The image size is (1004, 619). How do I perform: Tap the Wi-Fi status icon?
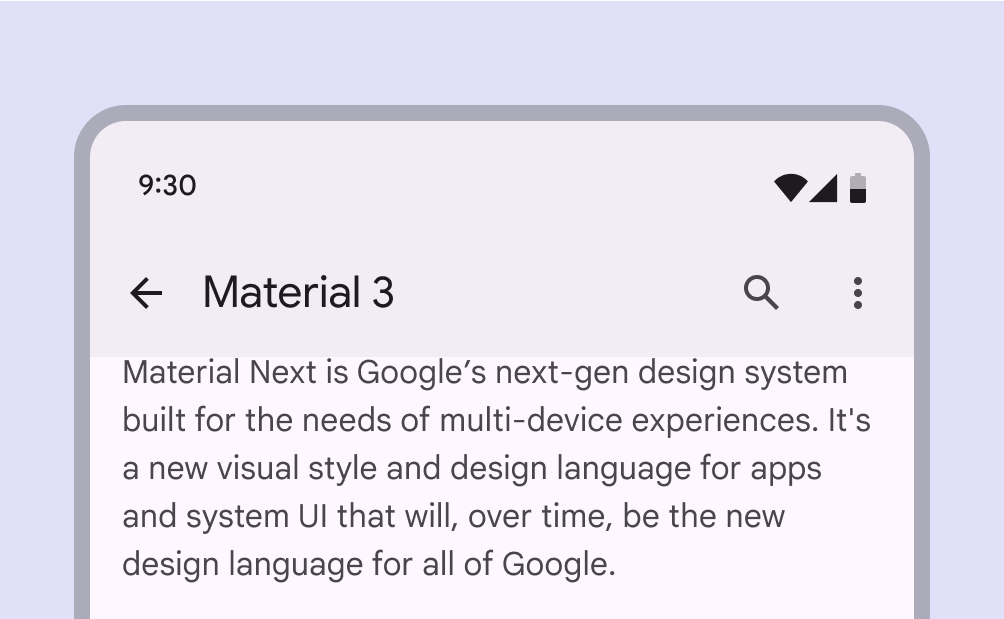click(x=789, y=187)
